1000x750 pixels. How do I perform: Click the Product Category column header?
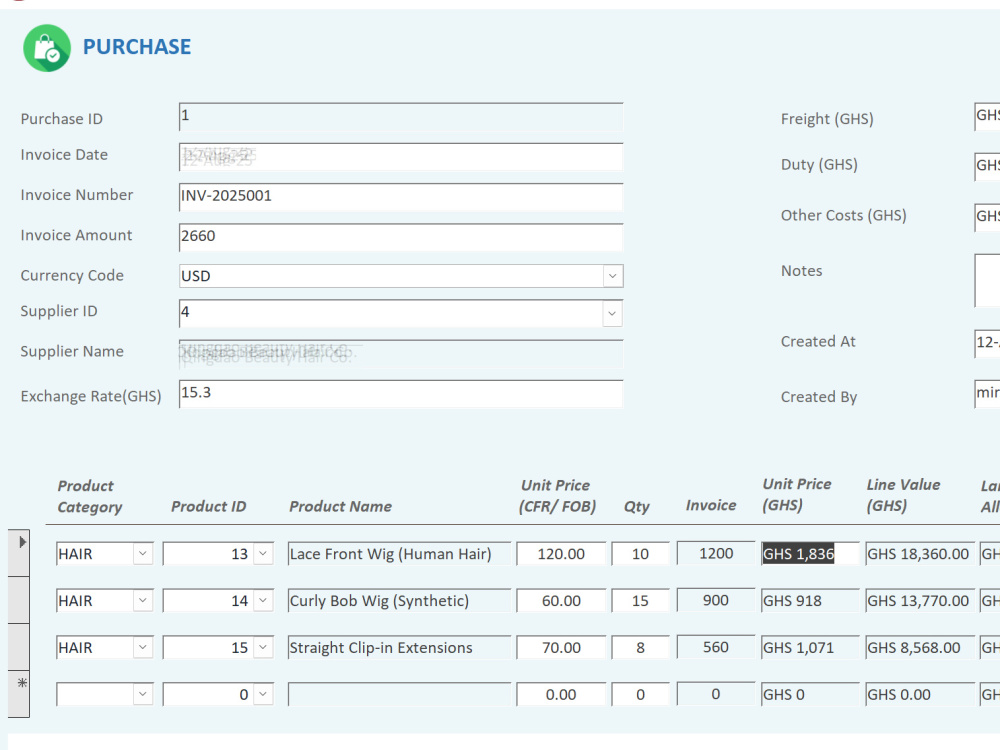pos(90,496)
